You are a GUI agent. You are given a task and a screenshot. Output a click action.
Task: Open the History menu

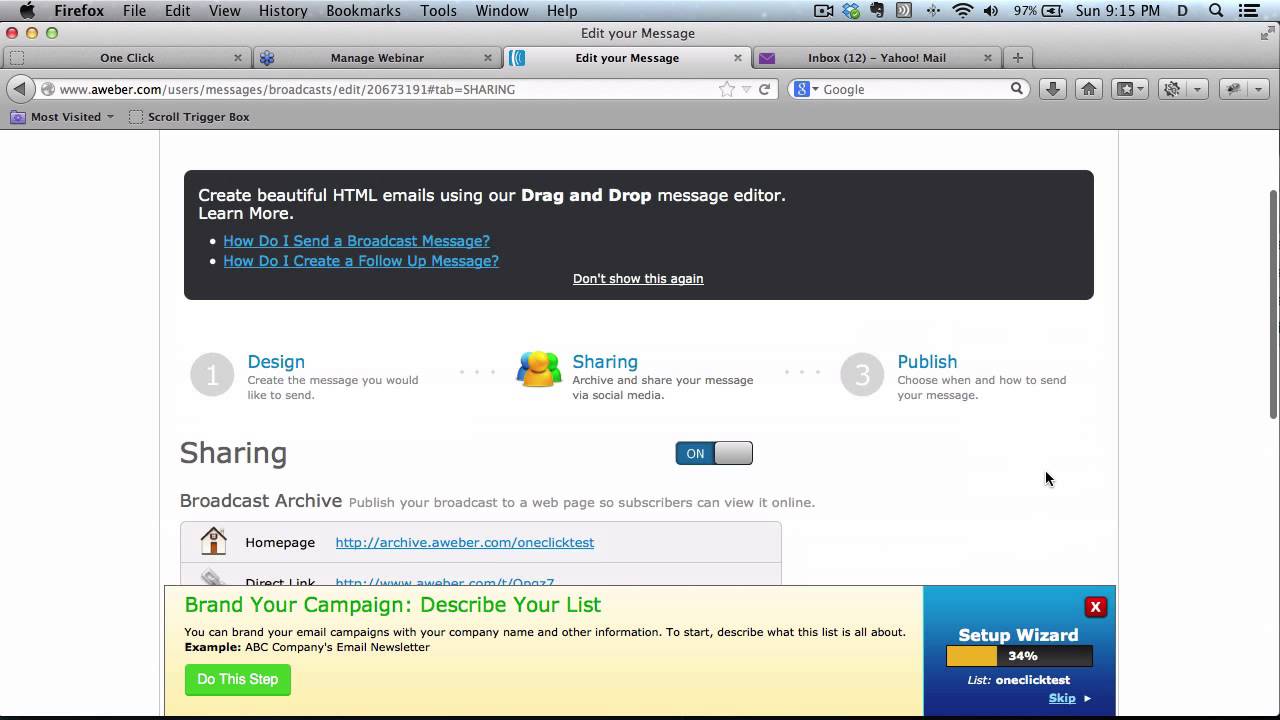pyautogui.click(x=283, y=11)
